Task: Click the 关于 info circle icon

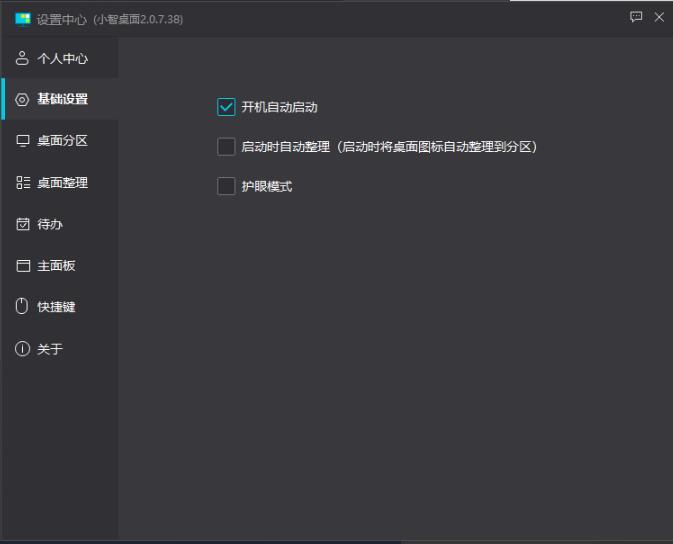Action: (x=23, y=349)
